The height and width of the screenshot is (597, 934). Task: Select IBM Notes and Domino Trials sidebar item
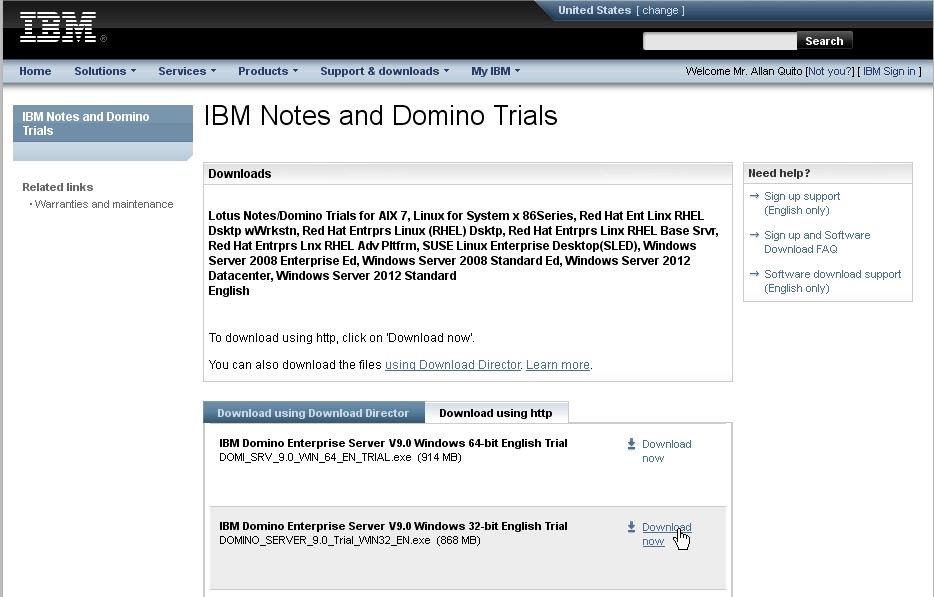click(x=103, y=123)
